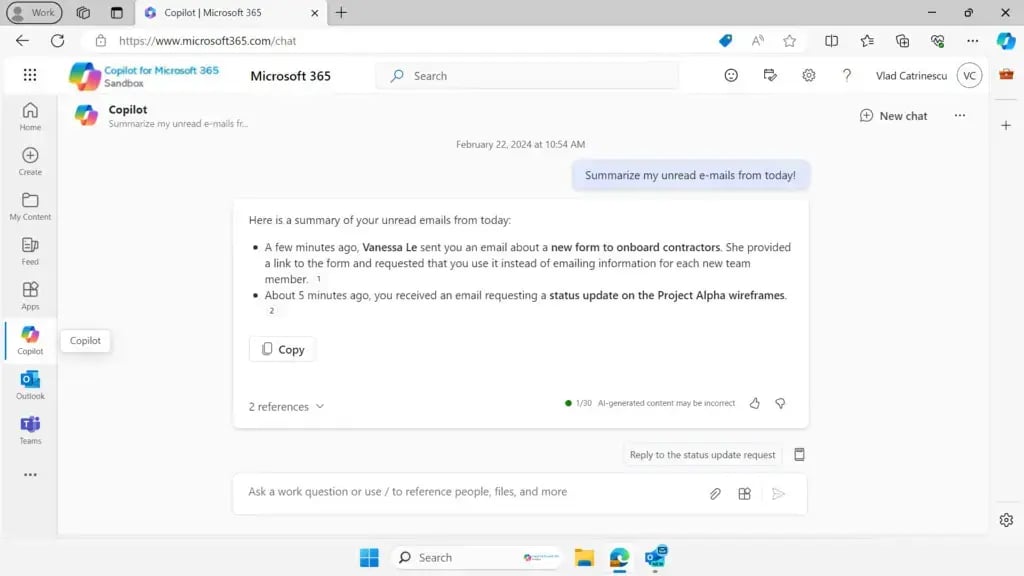Image resolution: width=1024 pixels, height=576 pixels.
Task: Click the 'Microsoft 365' header text
Action: [291, 76]
